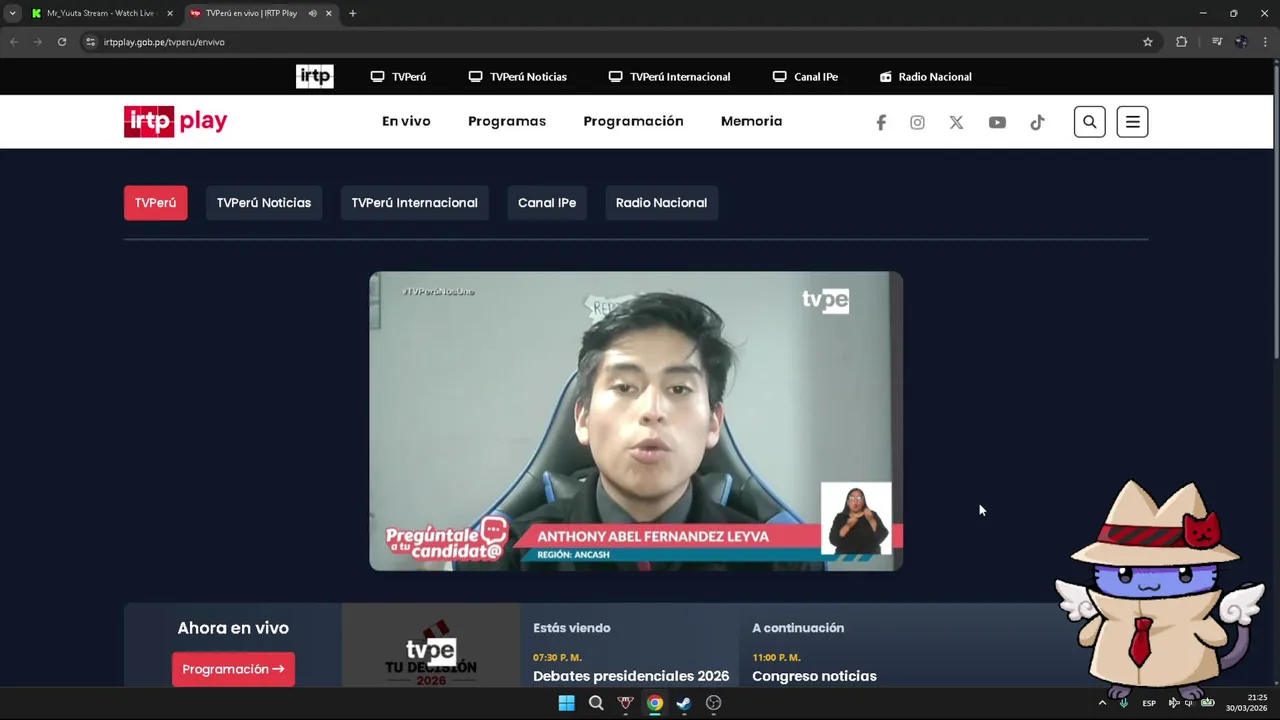Open the Memoria menu
The width and height of the screenshot is (1280, 720).
[x=751, y=121]
